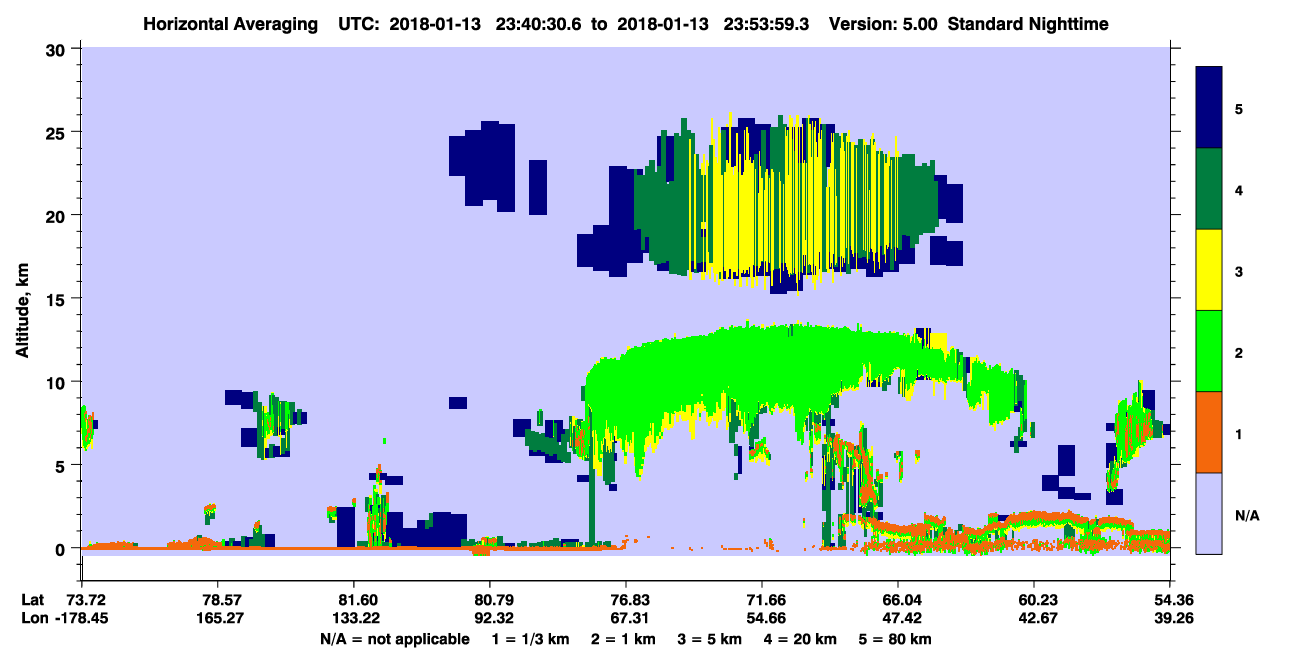The height and width of the screenshot is (667, 1300).
Task: Click longitude value '92.32'
Action: click(489, 618)
